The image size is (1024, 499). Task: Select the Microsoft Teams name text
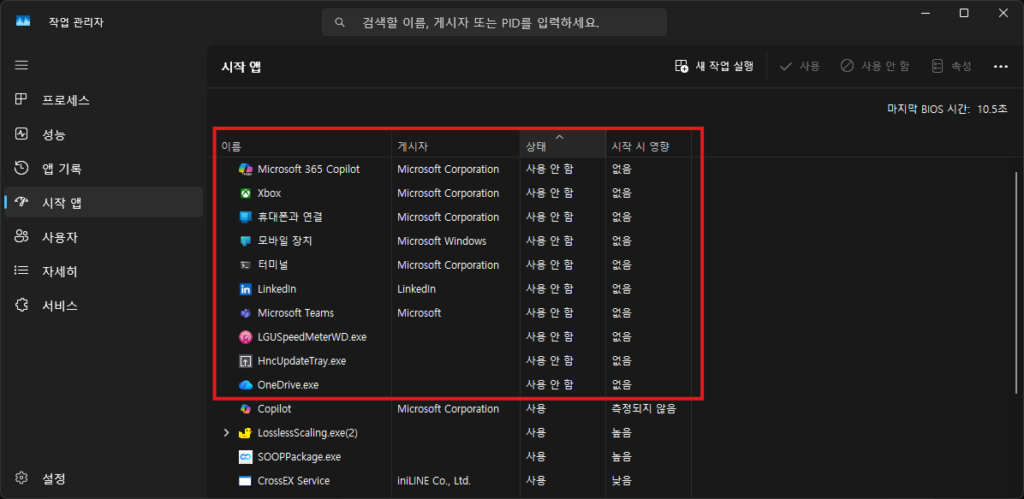click(295, 313)
